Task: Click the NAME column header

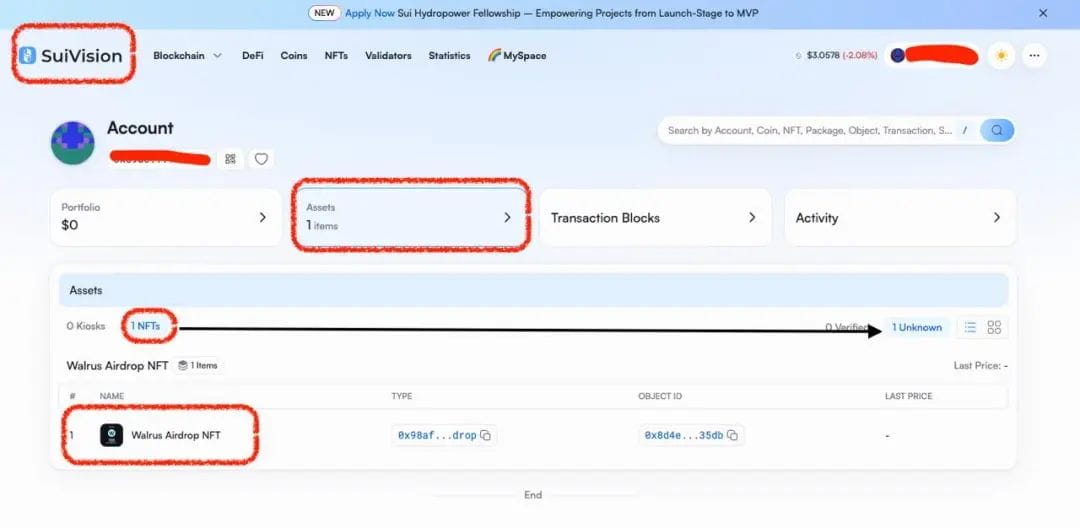Action: click(112, 397)
